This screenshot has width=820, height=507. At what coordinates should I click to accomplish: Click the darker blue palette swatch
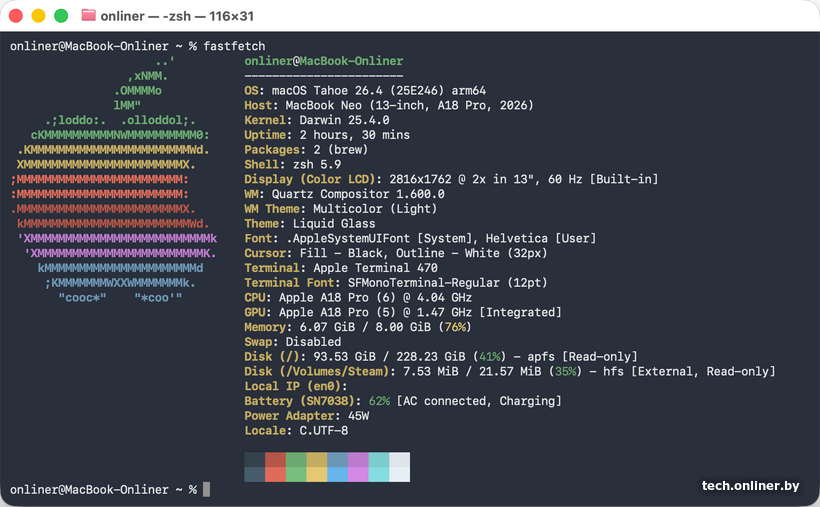point(337,460)
